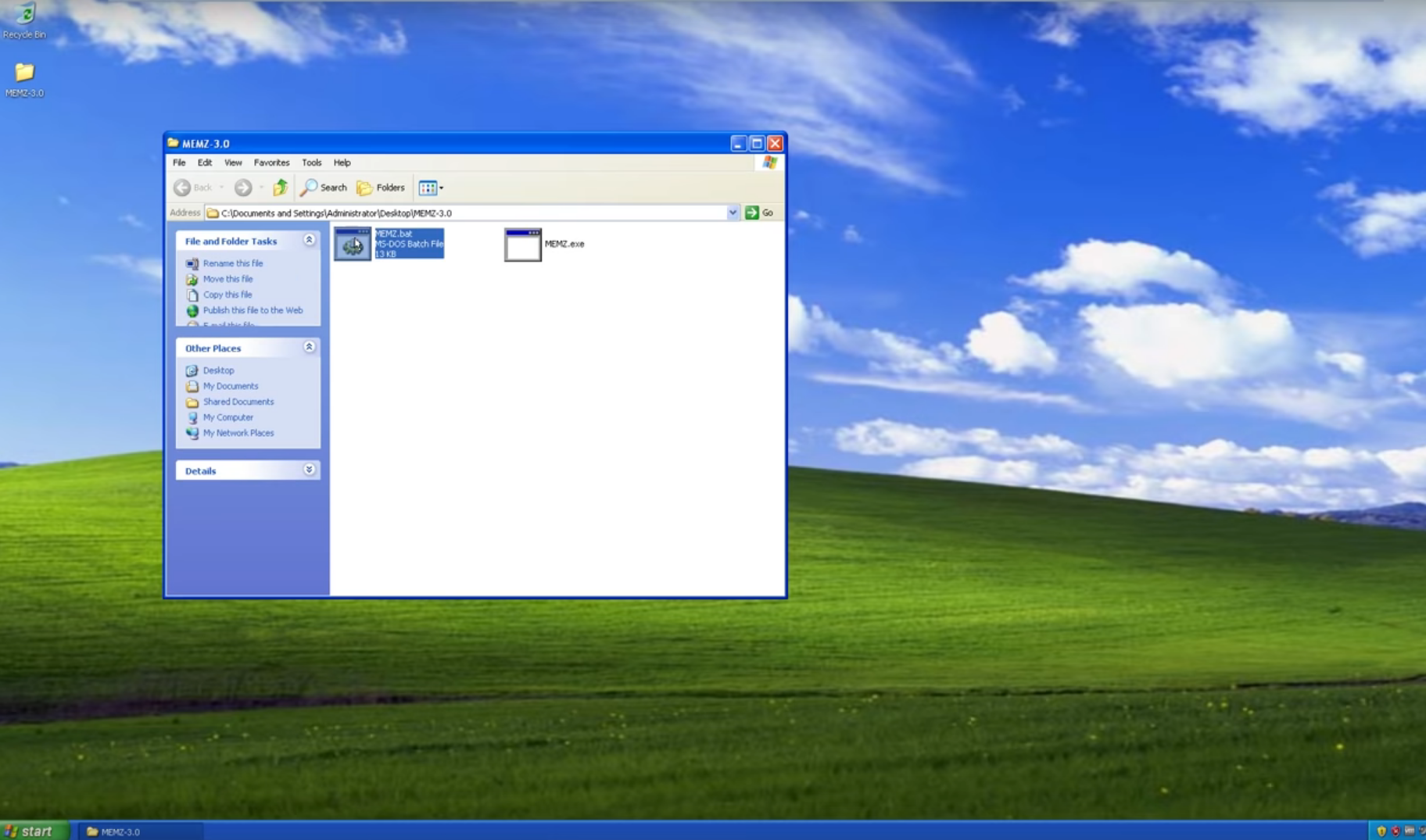1426x840 pixels.
Task: Toggle the Folders pane button
Action: [x=381, y=188]
